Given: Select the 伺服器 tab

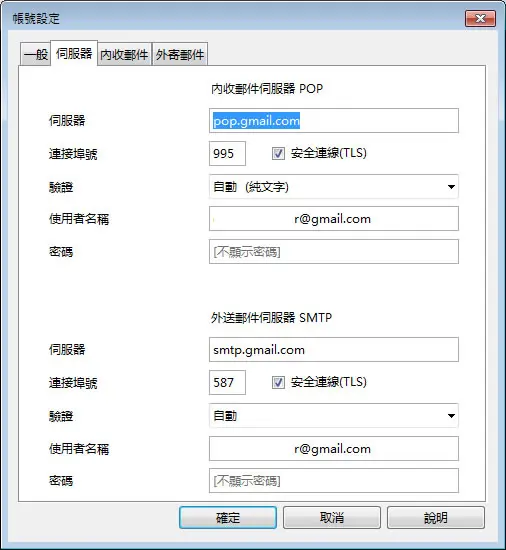Looking at the screenshot, I should (74, 53).
